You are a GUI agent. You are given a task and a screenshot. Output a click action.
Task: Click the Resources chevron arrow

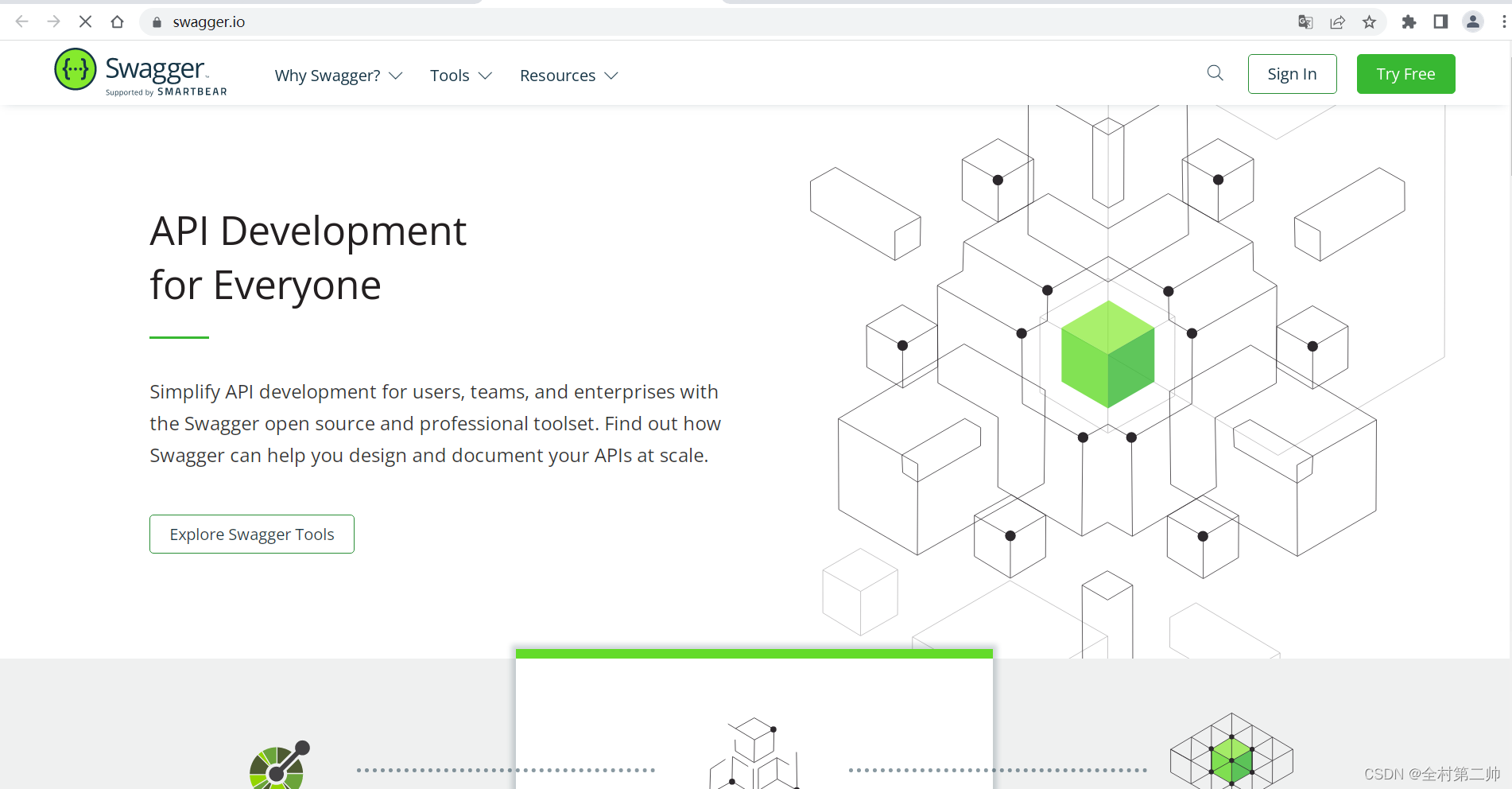tap(611, 76)
